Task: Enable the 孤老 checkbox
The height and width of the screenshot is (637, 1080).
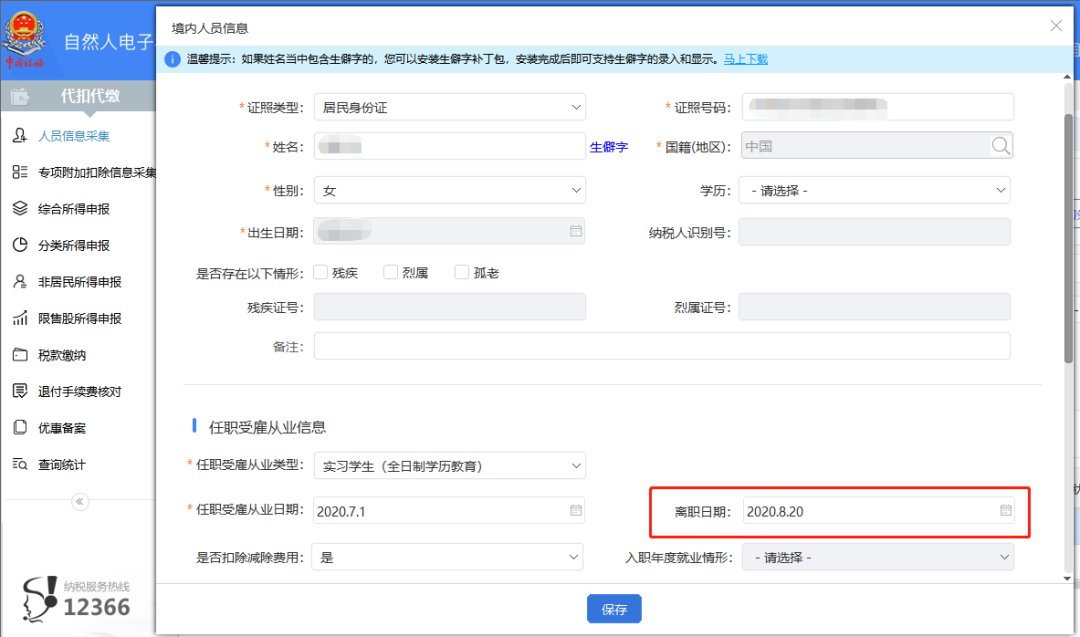Action: click(x=462, y=272)
